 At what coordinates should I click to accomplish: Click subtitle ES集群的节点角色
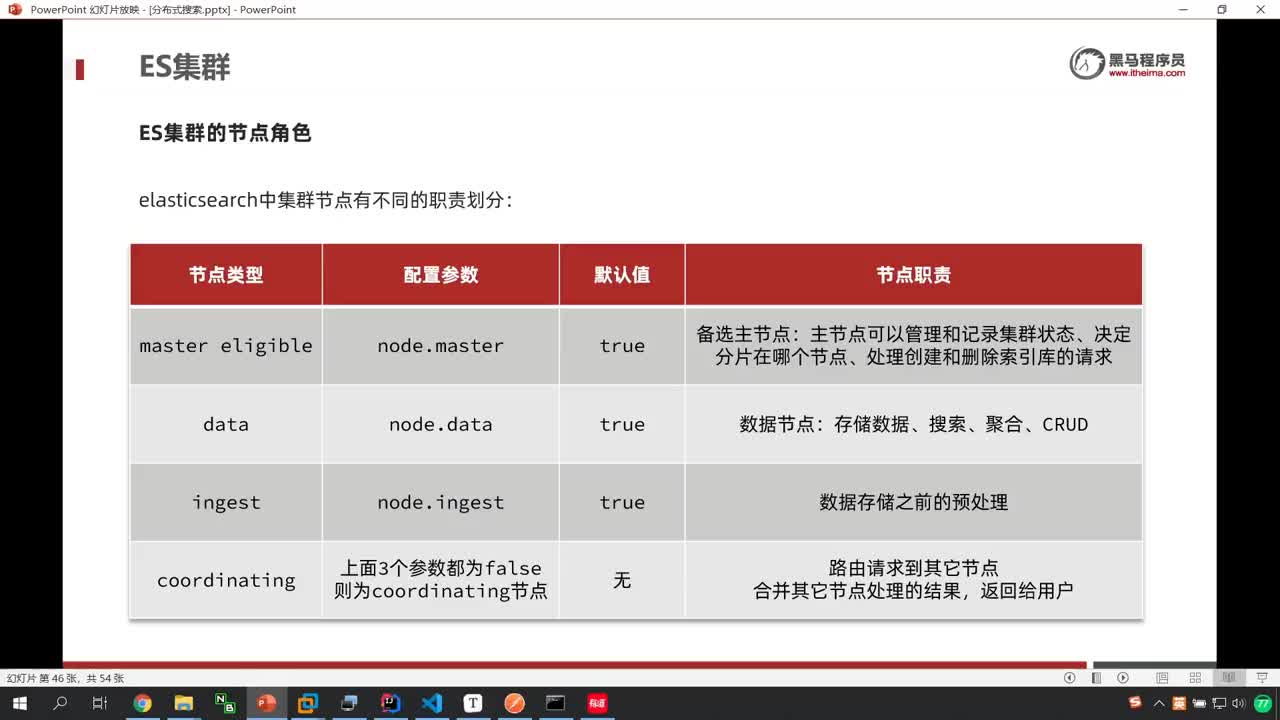[225, 133]
